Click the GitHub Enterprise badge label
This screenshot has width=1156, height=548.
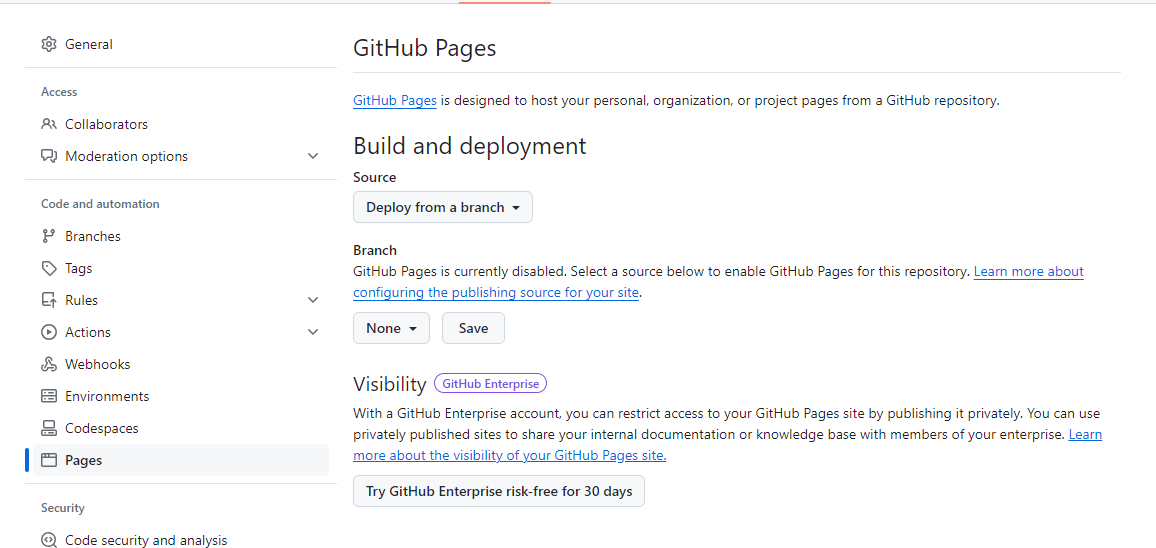click(490, 384)
